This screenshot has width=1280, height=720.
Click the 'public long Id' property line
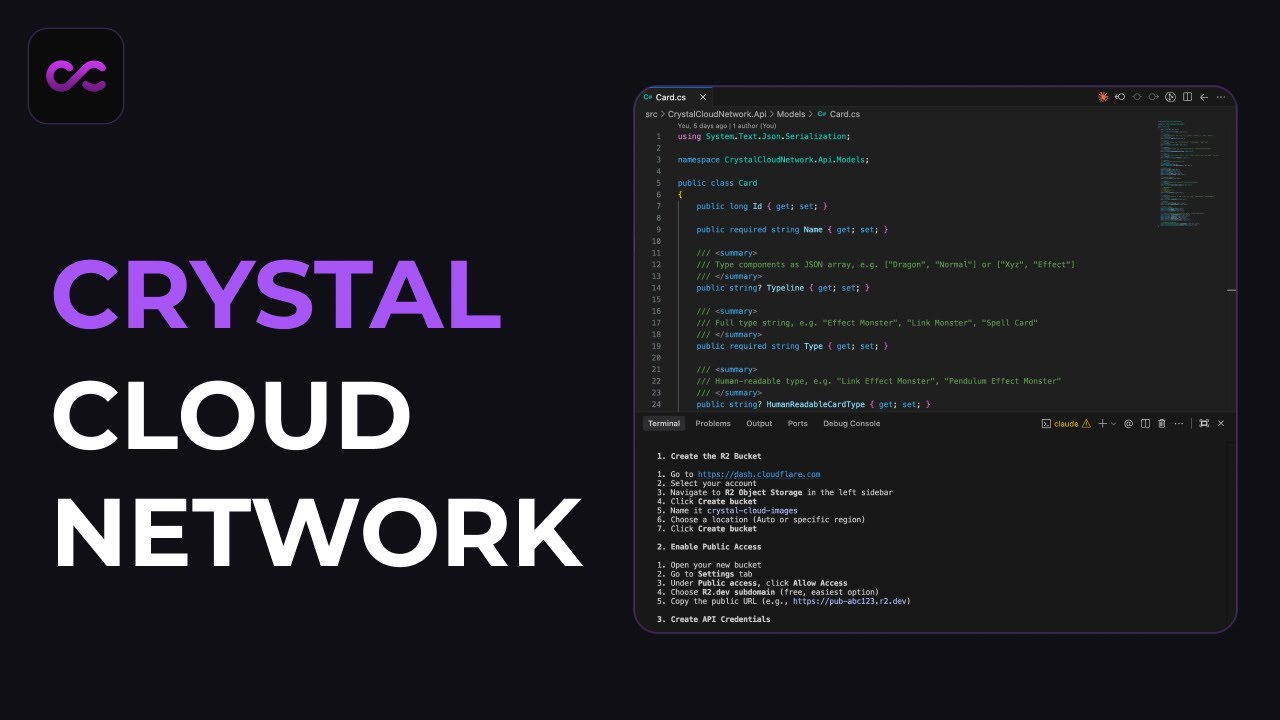pyautogui.click(x=762, y=206)
